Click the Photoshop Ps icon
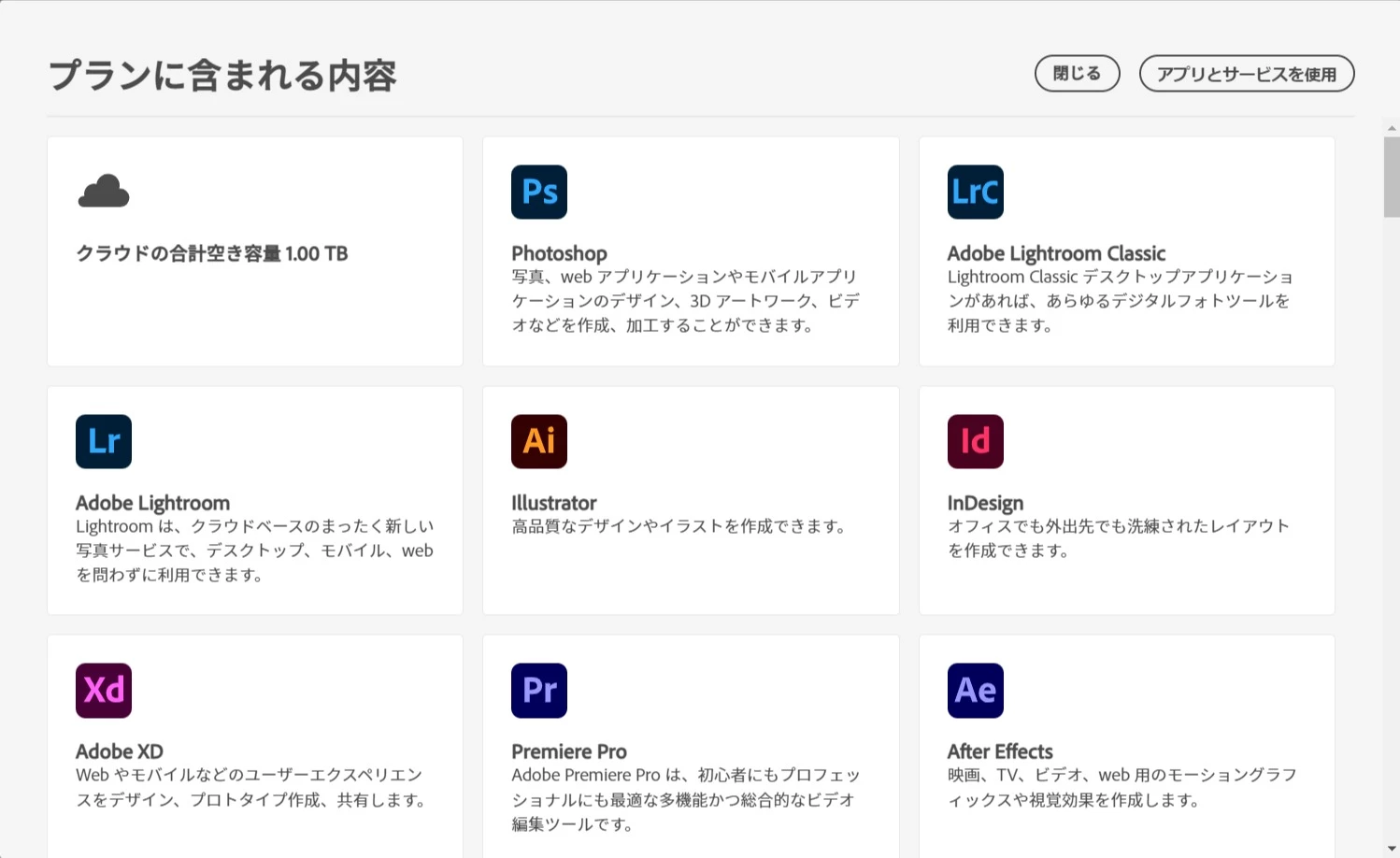The height and width of the screenshot is (858, 1400). [539, 192]
